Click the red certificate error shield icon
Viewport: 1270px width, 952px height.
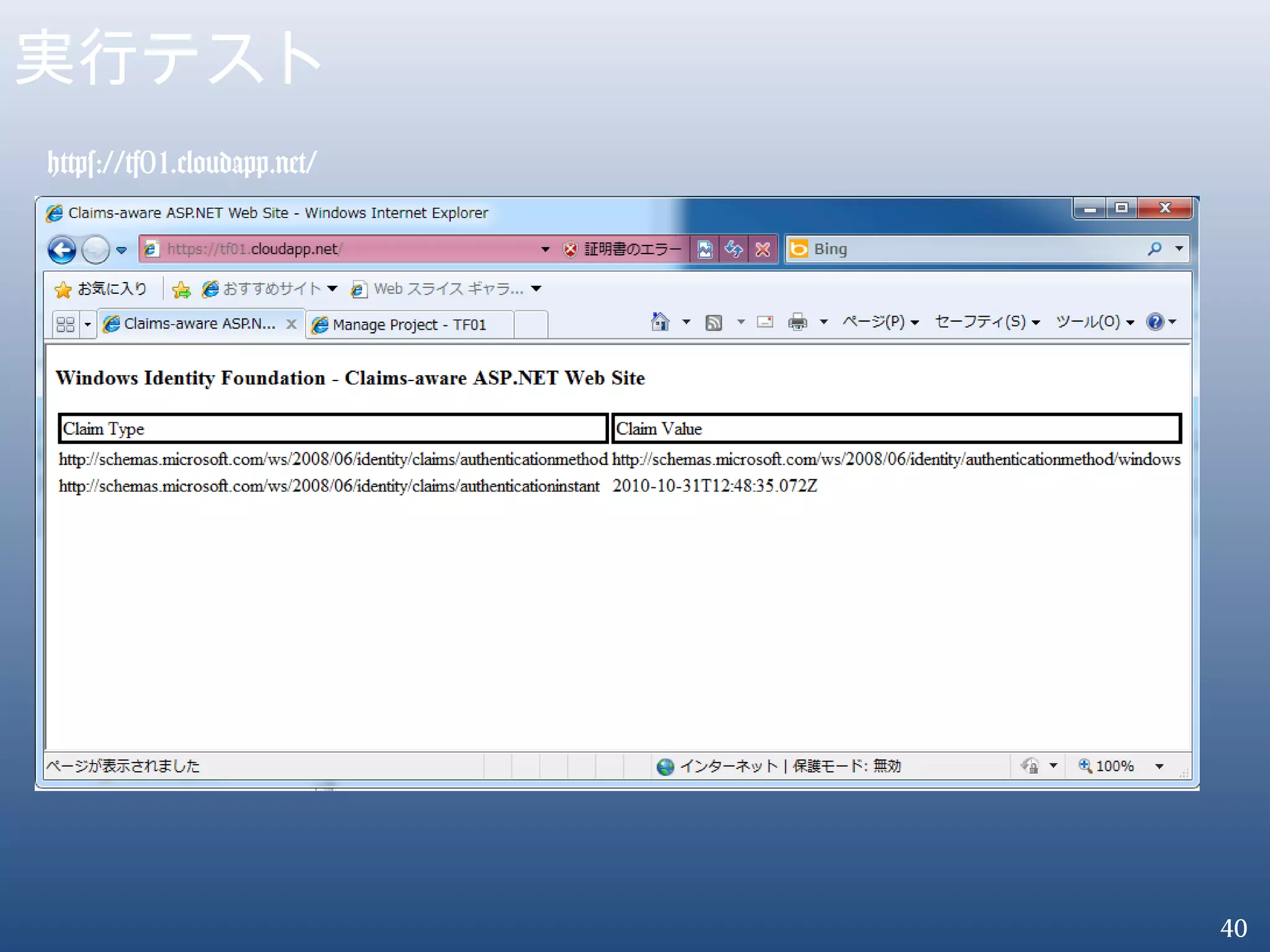click(x=570, y=249)
